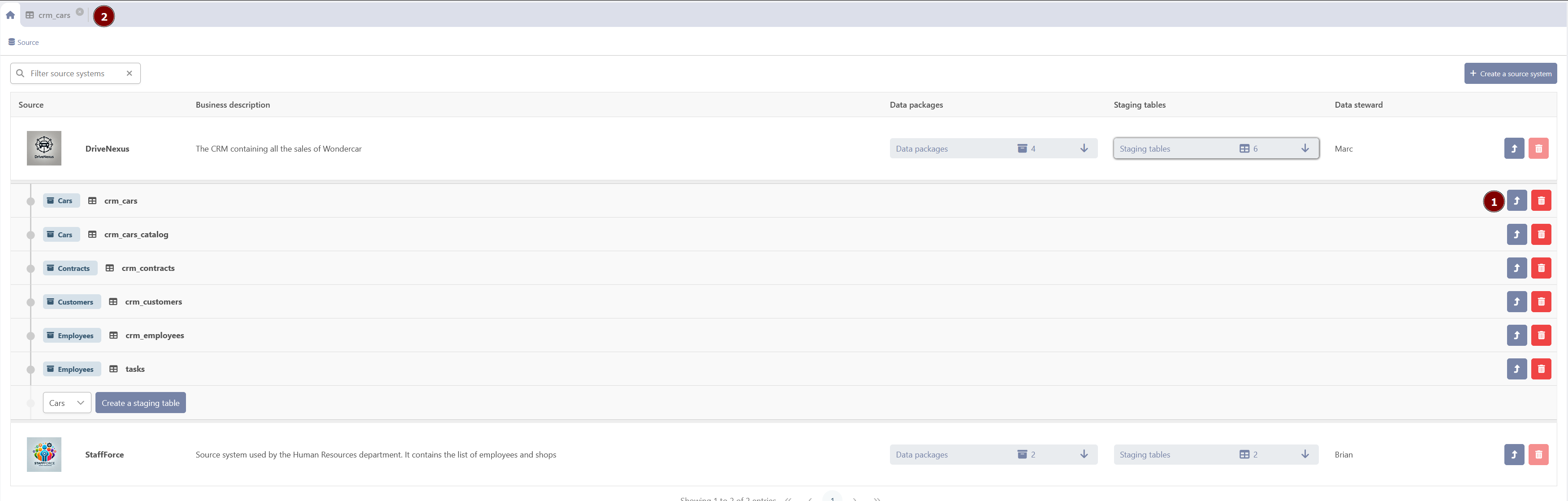The width and height of the screenshot is (1568, 501).
Task: Delete the tasks staging table
Action: point(1541,368)
